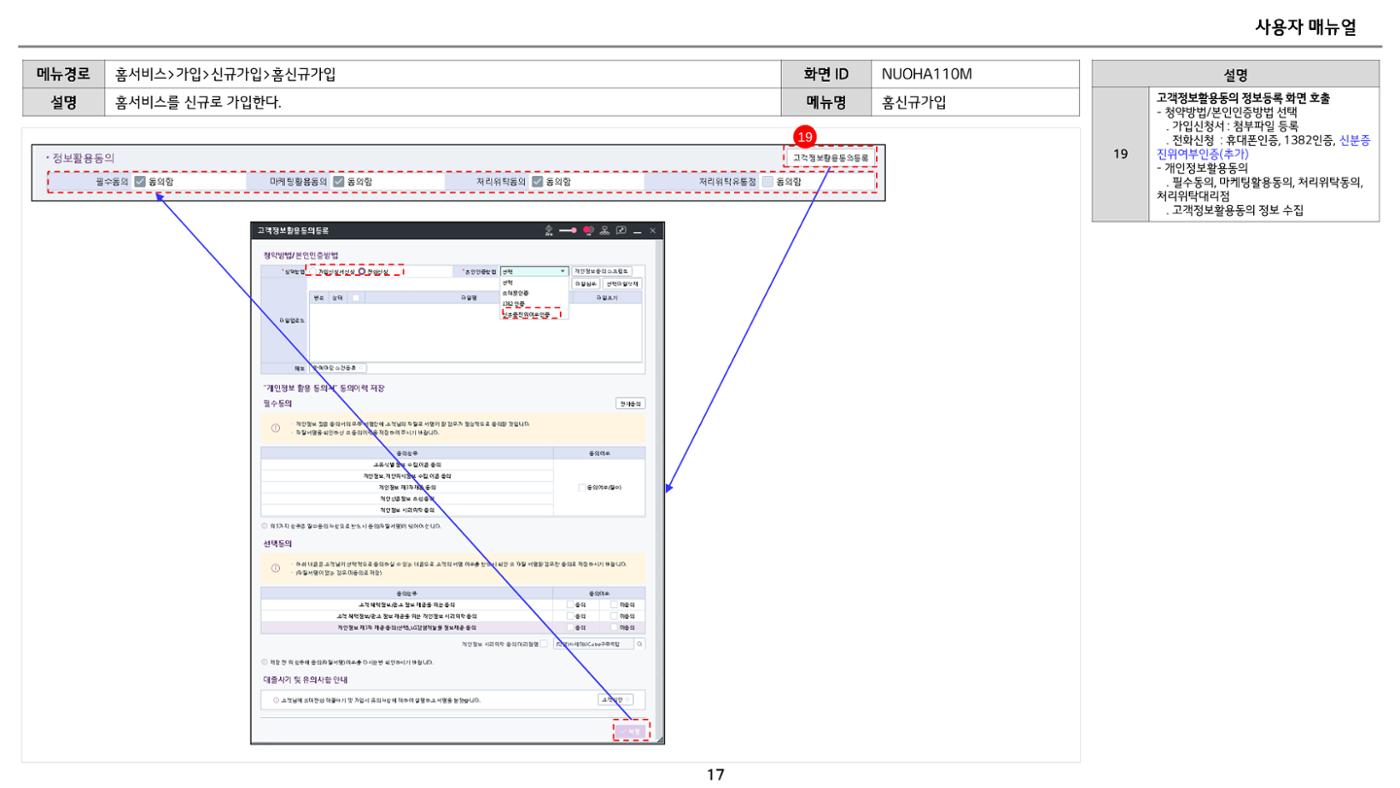This screenshot has width=1400, height=788.
Task: Select the 전화신청 radio button in dialog
Action: (361, 271)
